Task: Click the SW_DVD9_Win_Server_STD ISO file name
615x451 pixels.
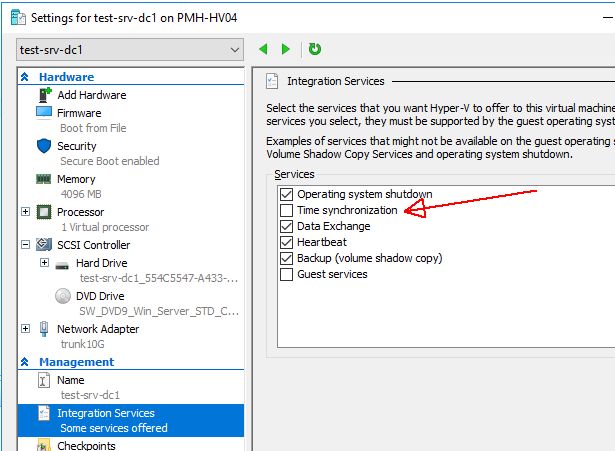Action: 159,311
